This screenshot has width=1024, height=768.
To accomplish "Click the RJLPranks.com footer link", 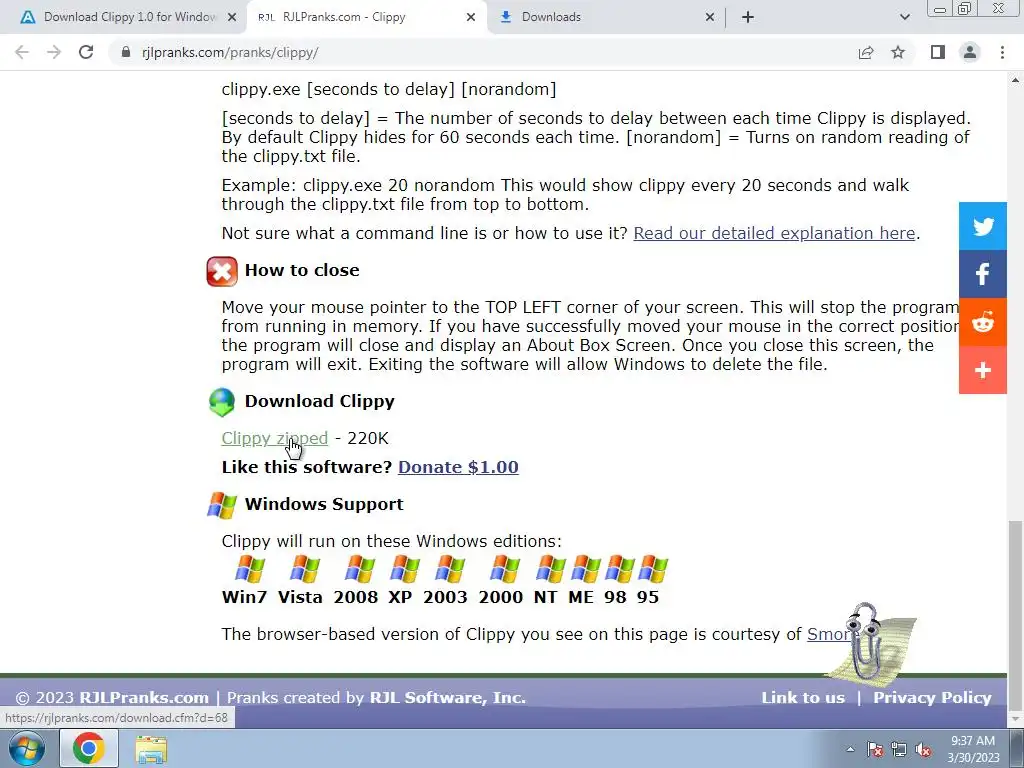I will [x=144, y=697].
